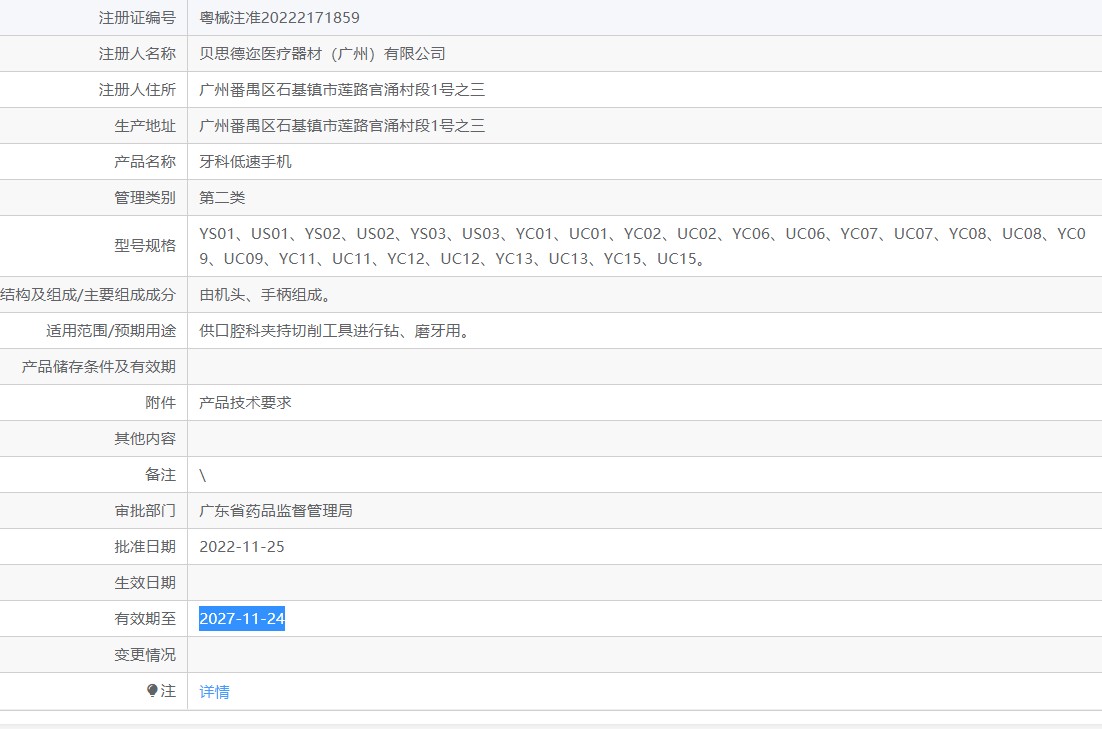Select registration number 粤械注准20222171859
The image size is (1102, 729).
pos(279,18)
